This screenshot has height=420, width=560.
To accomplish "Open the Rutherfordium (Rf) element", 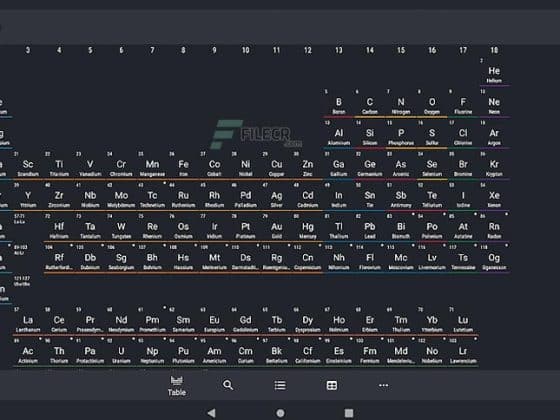I will [x=59, y=259].
